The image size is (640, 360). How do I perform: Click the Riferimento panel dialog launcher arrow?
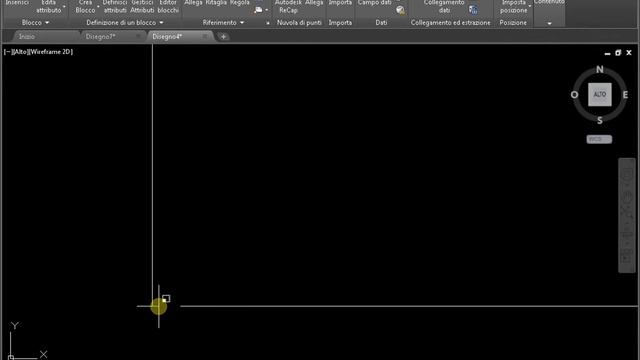click(268, 23)
